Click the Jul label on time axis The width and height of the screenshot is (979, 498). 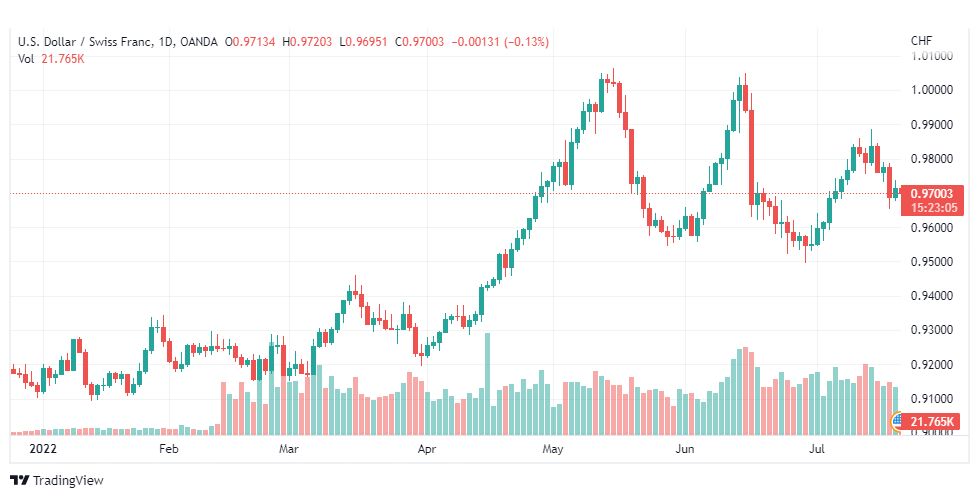point(816,449)
